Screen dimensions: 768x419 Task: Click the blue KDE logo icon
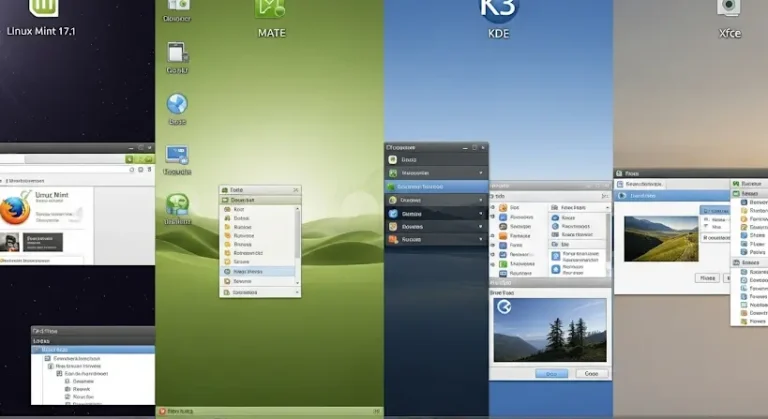(499, 10)
